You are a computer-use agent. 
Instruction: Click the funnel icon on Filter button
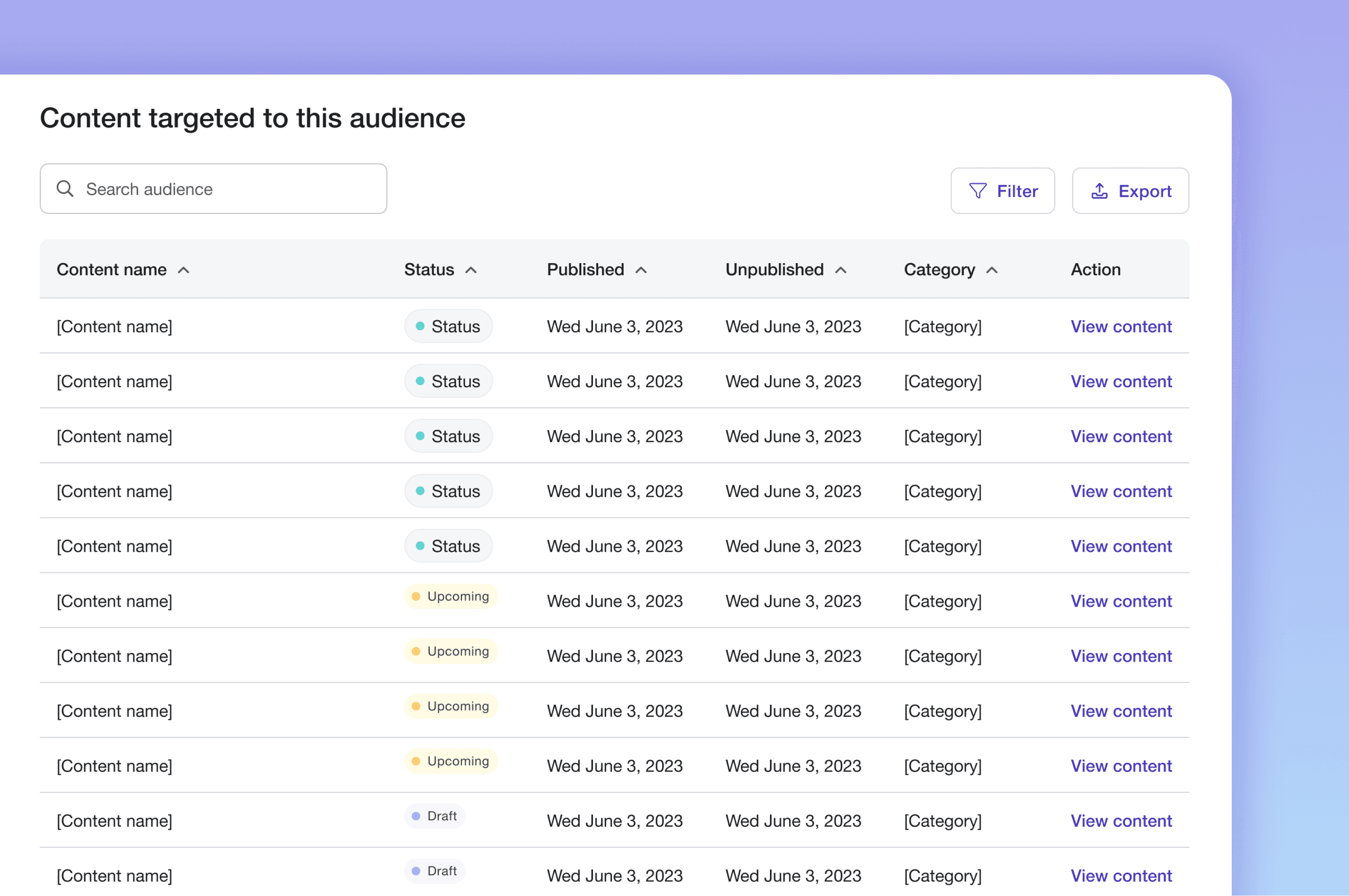click(x=978, y=191)
